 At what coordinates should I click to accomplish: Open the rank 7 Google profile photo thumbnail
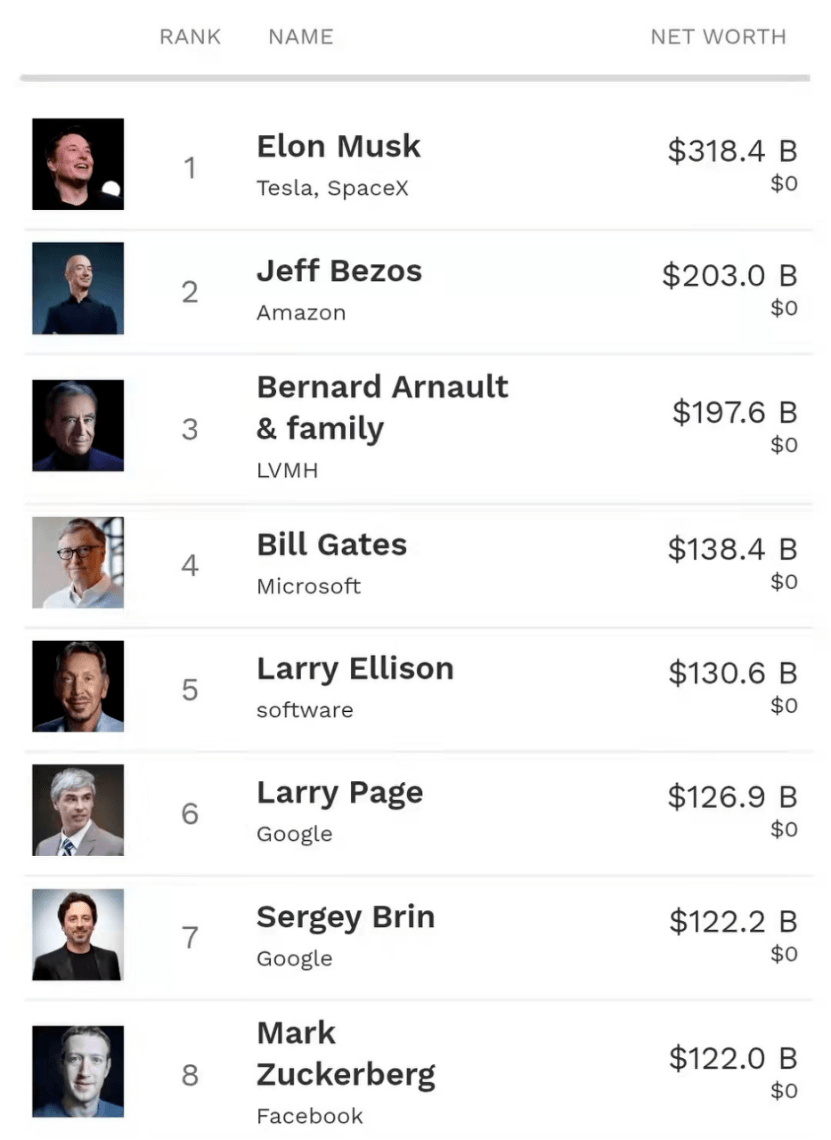tap(78, 935)
